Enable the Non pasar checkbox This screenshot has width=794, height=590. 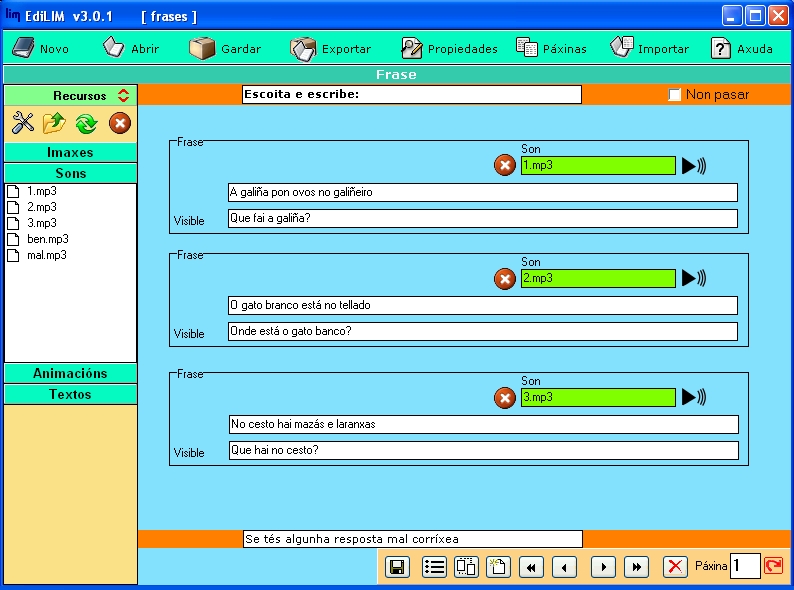pos(675,95)
